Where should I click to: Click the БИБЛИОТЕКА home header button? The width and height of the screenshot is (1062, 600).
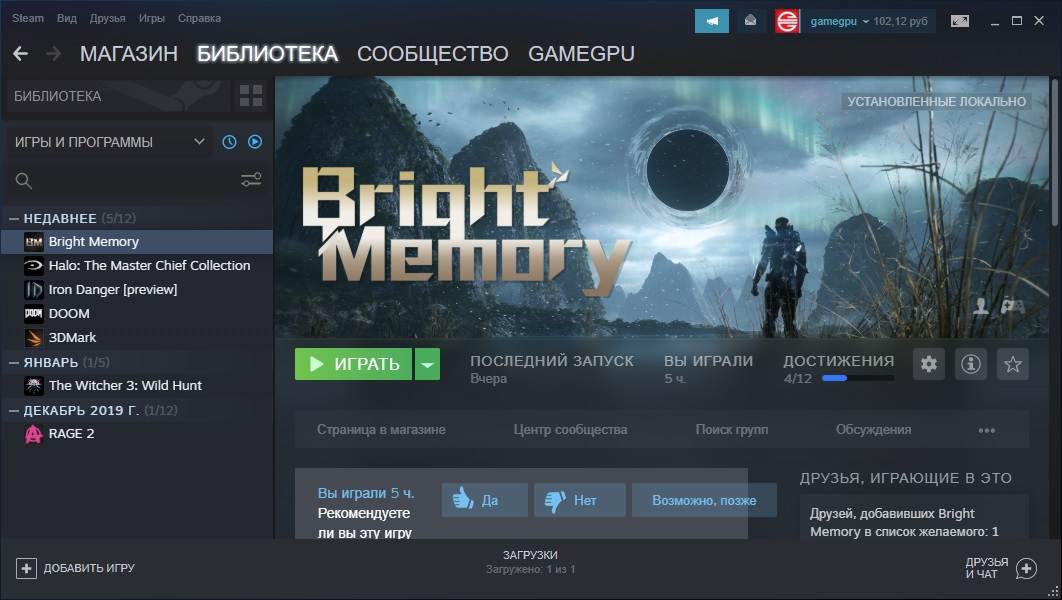119,95
